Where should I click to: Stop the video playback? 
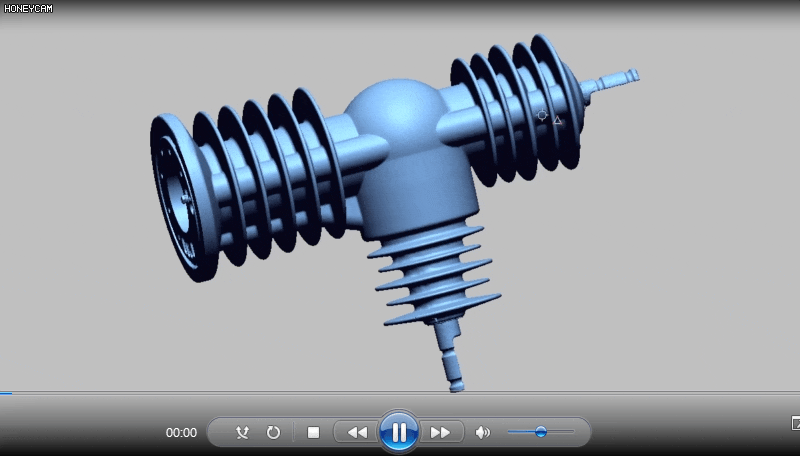313,433
